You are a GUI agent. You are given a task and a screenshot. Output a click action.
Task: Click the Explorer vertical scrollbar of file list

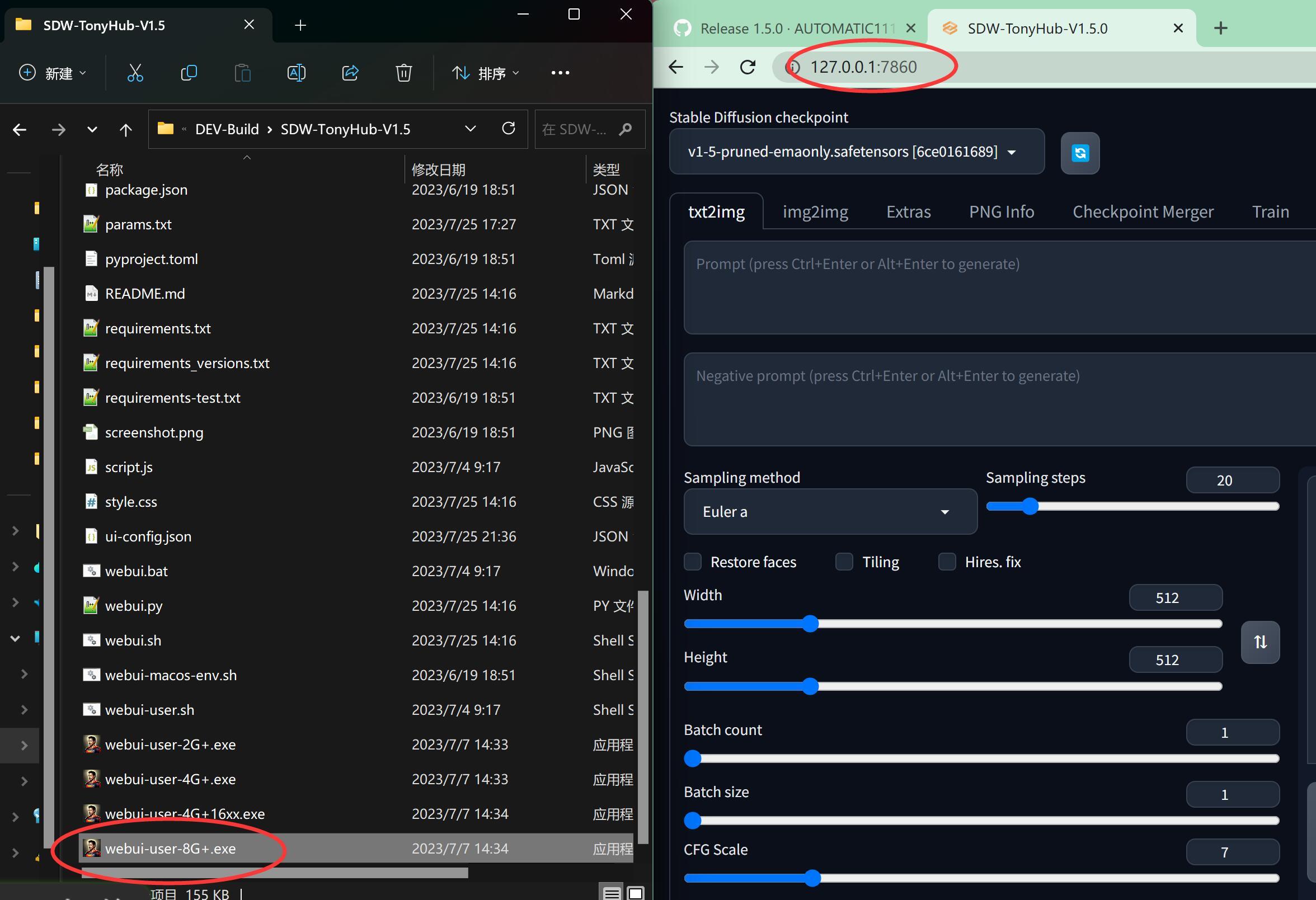(643, 717)
